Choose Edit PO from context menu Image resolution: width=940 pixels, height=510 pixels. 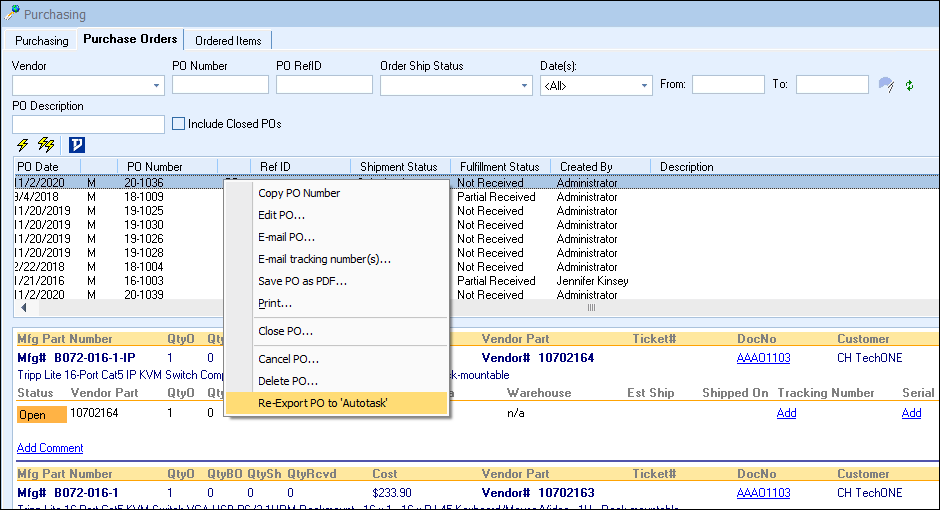(x=281, y=215)
